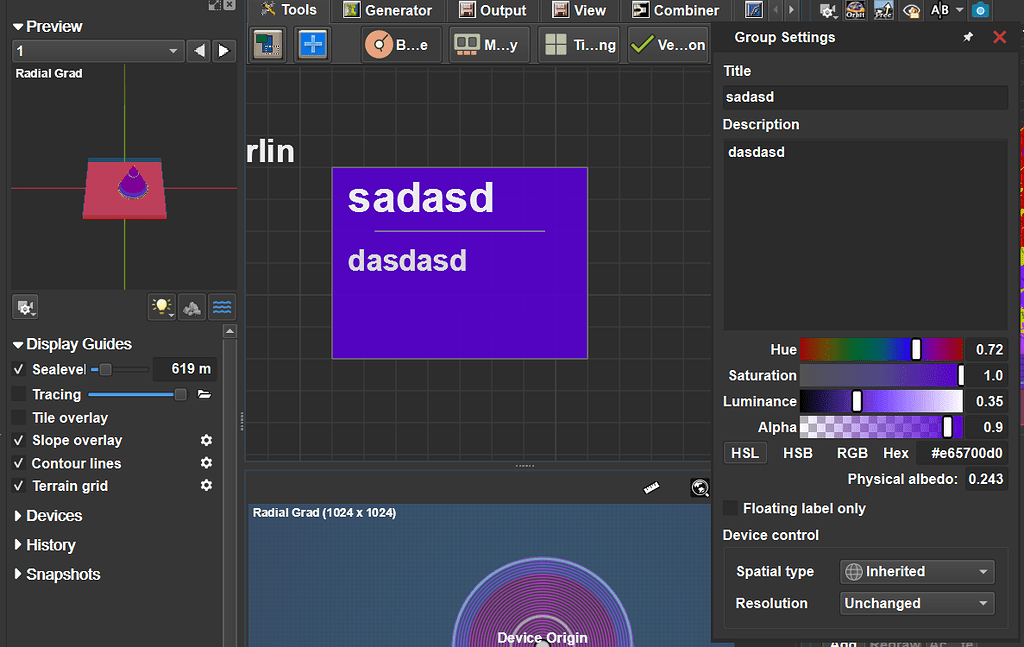Click the blue camera snapshot icon
Viewport: 1024px width, 647px height.
coord(981,10)
